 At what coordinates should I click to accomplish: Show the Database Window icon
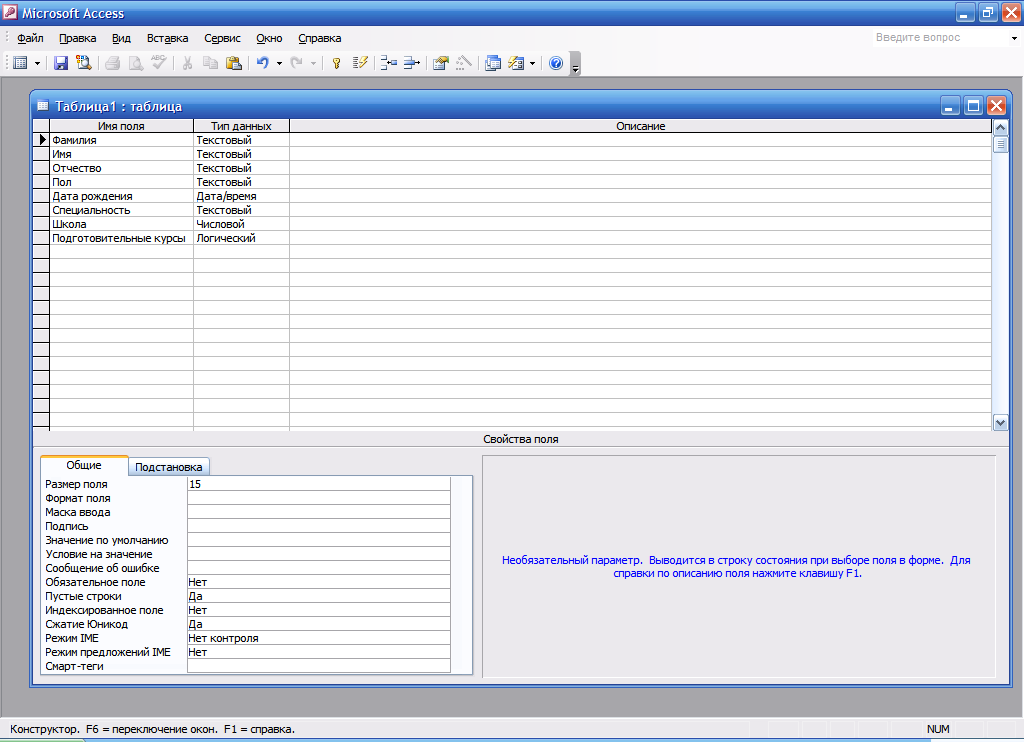(x=493, y=63)
